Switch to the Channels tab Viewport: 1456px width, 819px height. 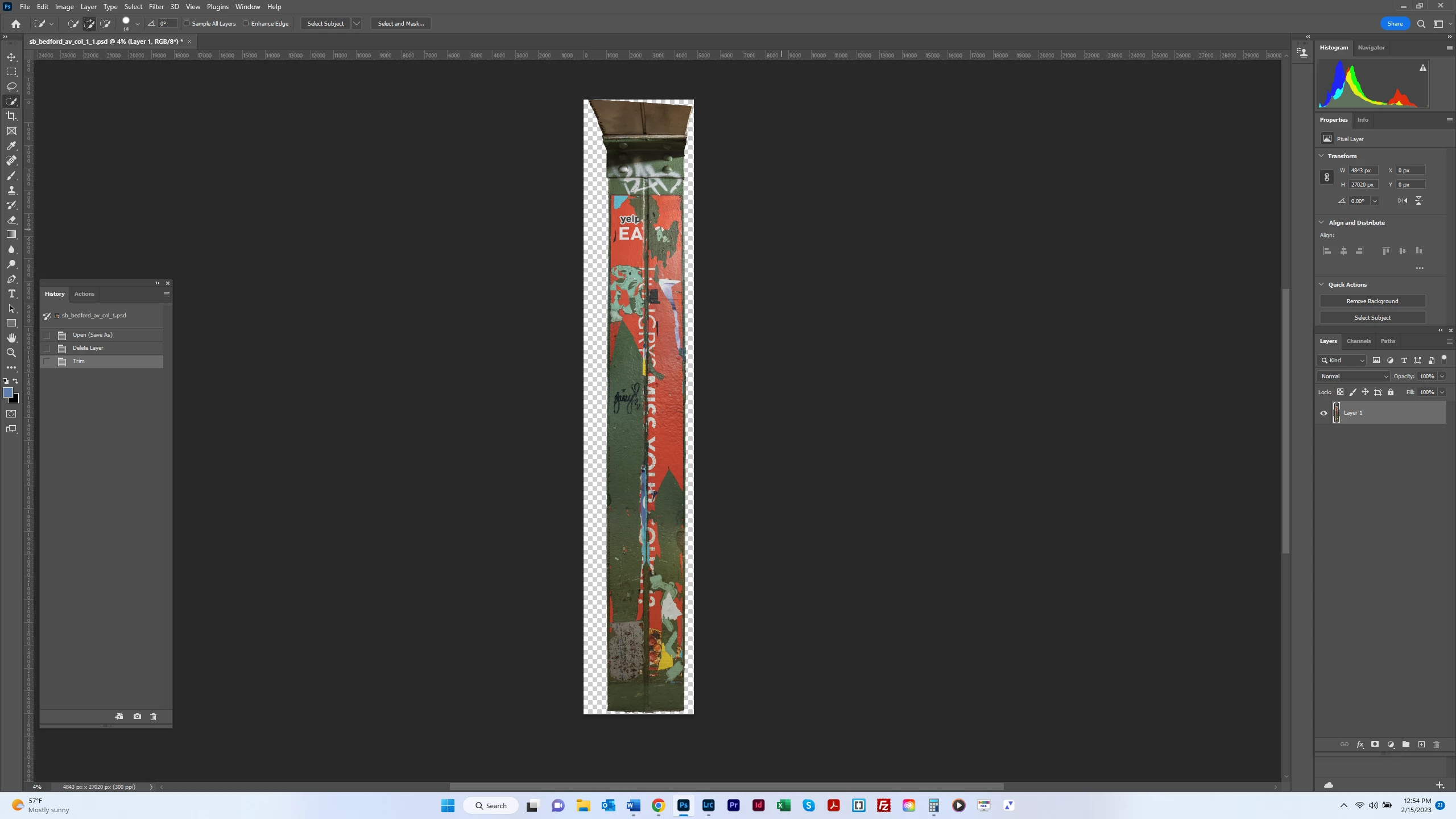[1358, 341]
